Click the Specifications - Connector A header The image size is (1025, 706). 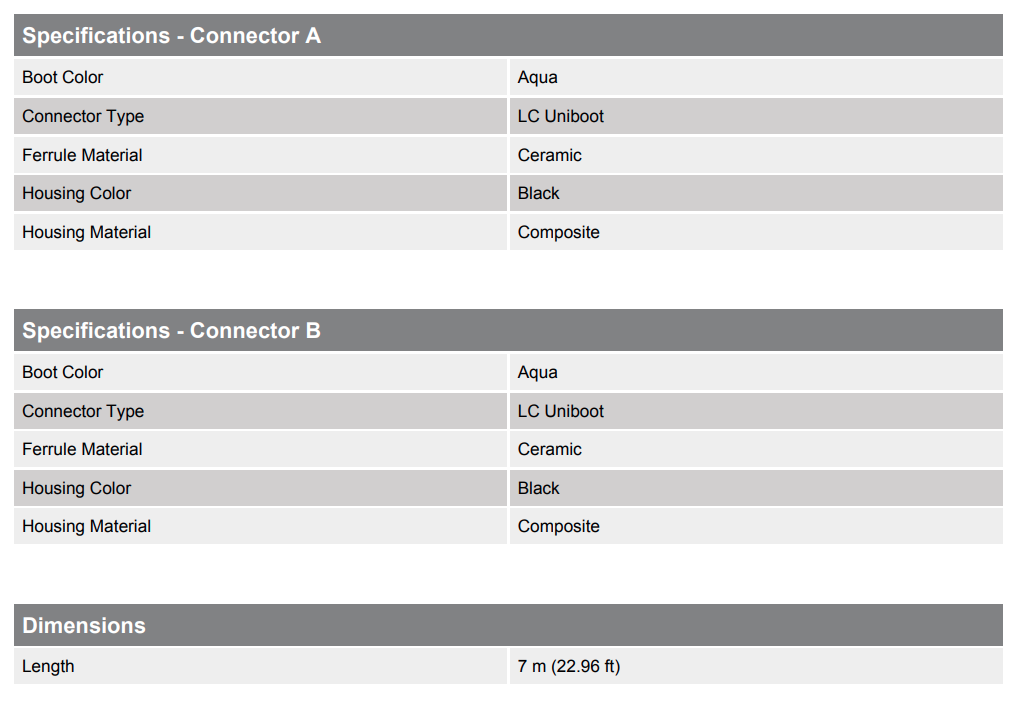171,36
